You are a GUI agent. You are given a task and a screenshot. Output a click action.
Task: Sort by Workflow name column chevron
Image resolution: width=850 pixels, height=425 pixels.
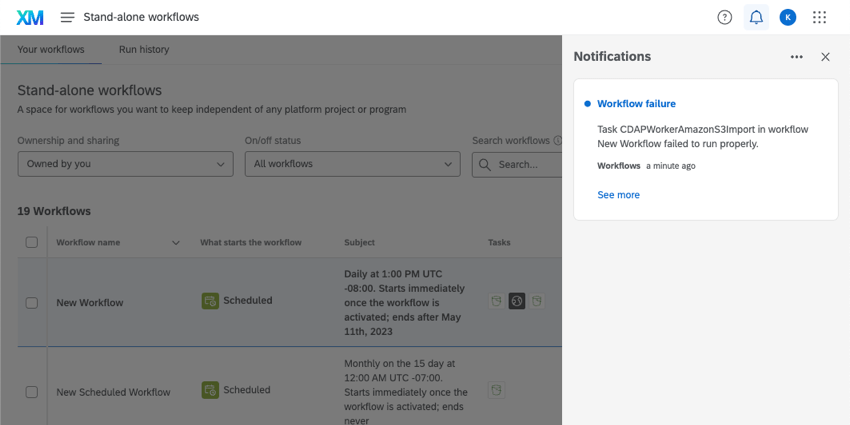(176, 243)
